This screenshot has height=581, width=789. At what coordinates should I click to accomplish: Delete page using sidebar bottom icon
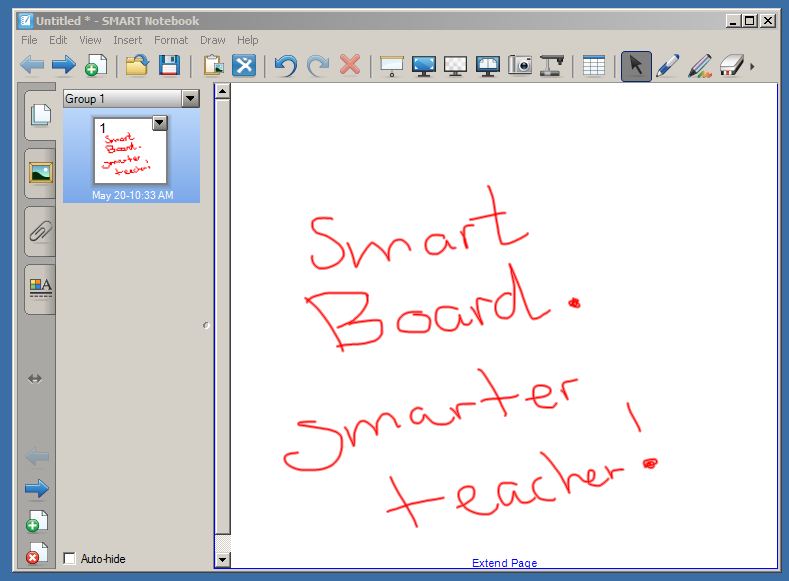(37, 553)
